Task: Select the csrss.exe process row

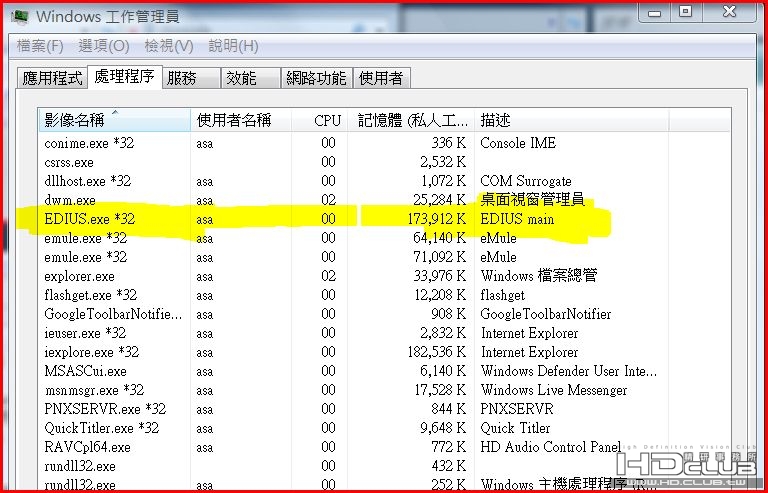Action: click(x=383, y=162)
